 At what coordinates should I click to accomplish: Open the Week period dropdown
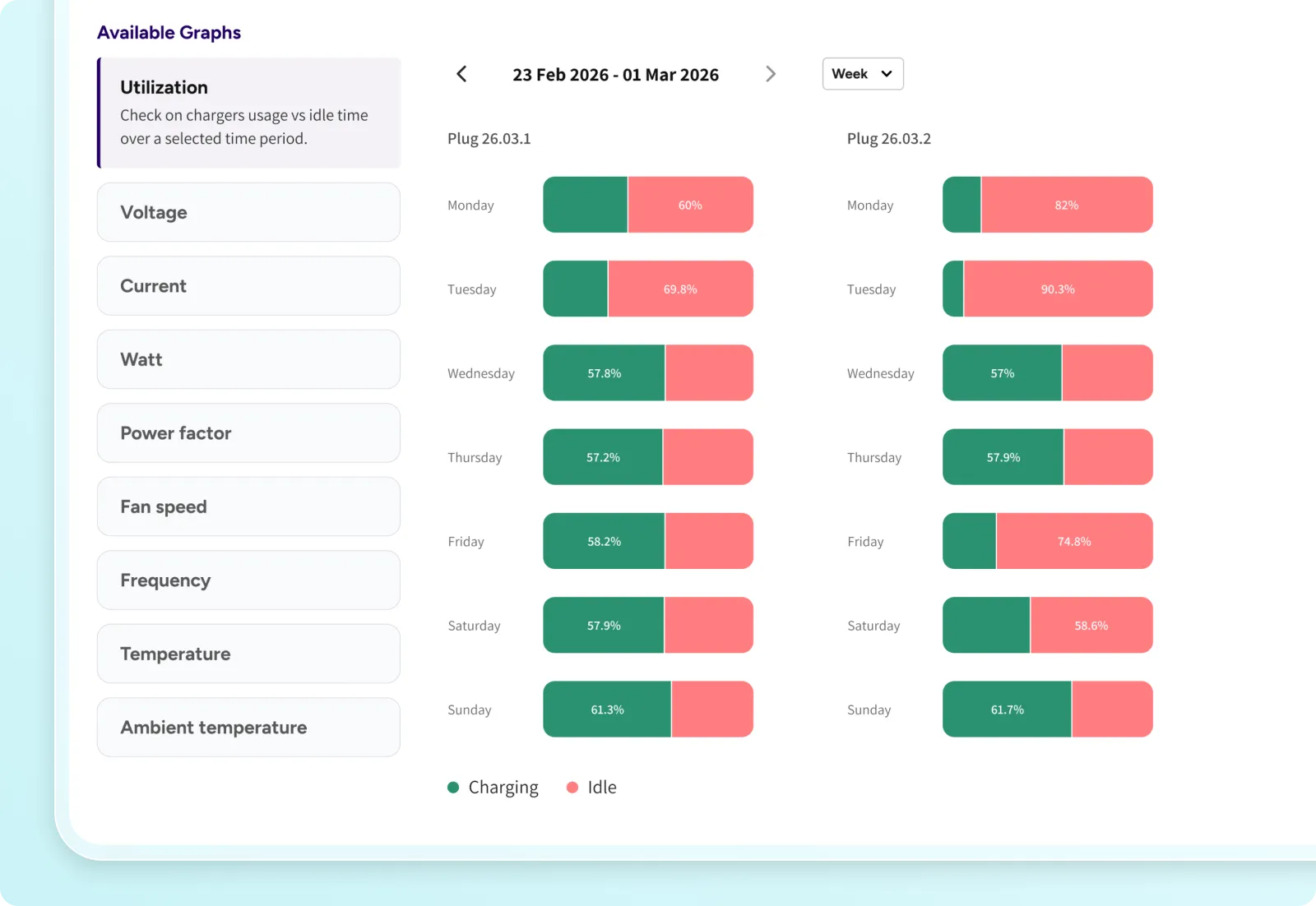862,74
